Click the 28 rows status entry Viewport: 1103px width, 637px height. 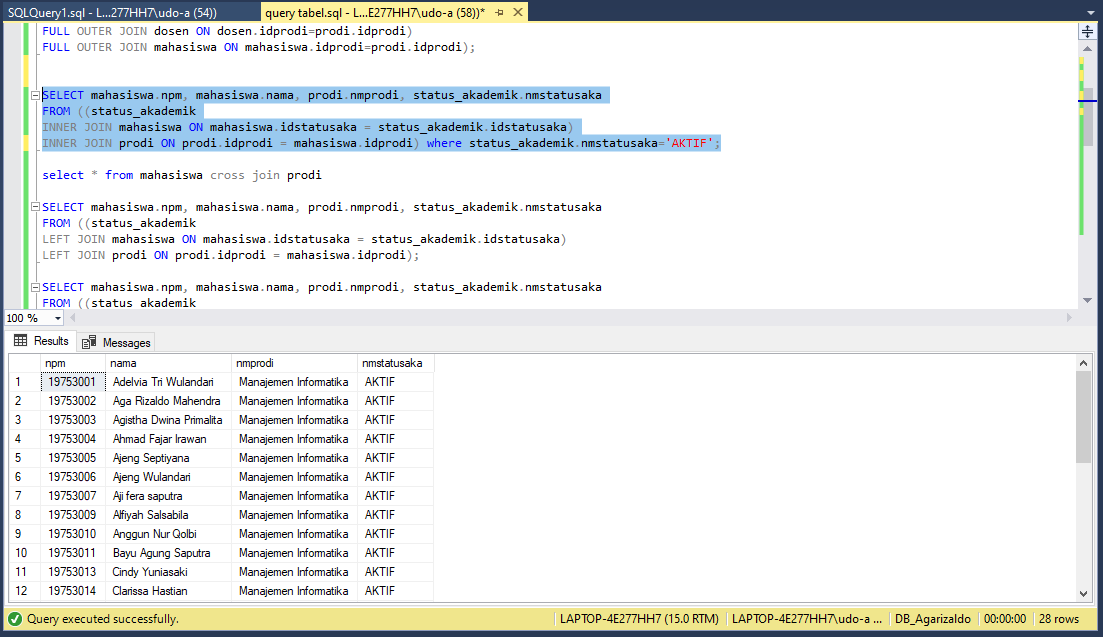coord(1059,619)
